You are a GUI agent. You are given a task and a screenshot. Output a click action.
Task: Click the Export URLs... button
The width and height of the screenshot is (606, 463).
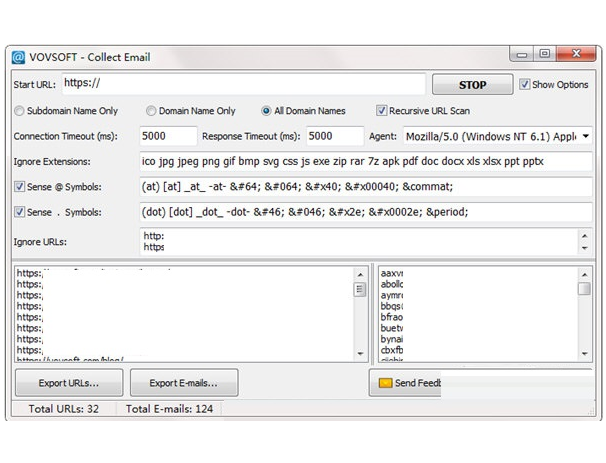69,383
